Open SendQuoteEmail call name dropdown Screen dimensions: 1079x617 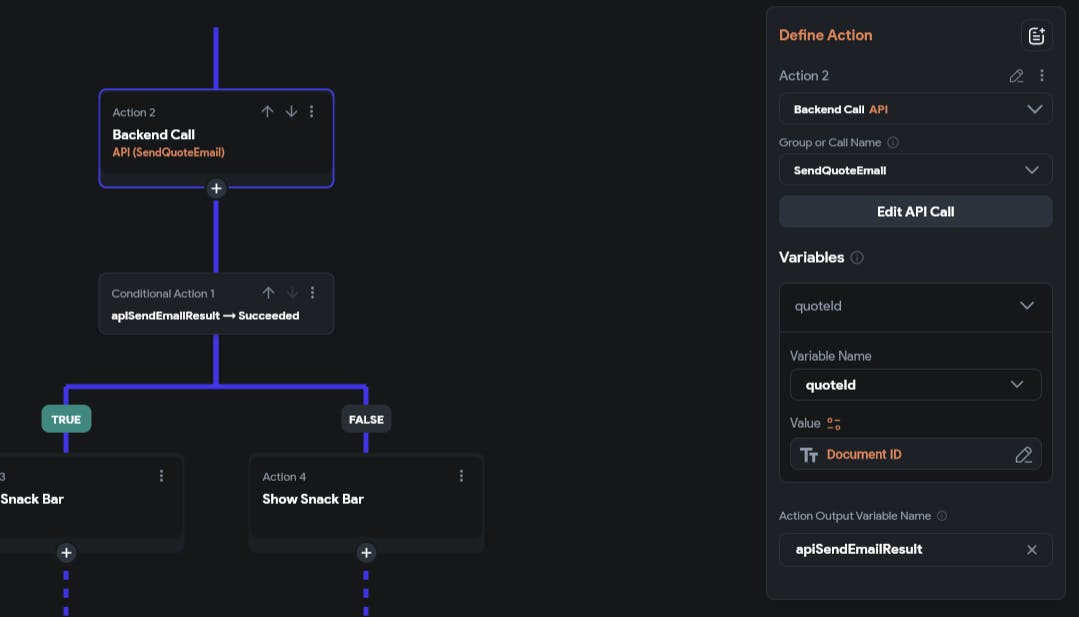click(915, 170)
